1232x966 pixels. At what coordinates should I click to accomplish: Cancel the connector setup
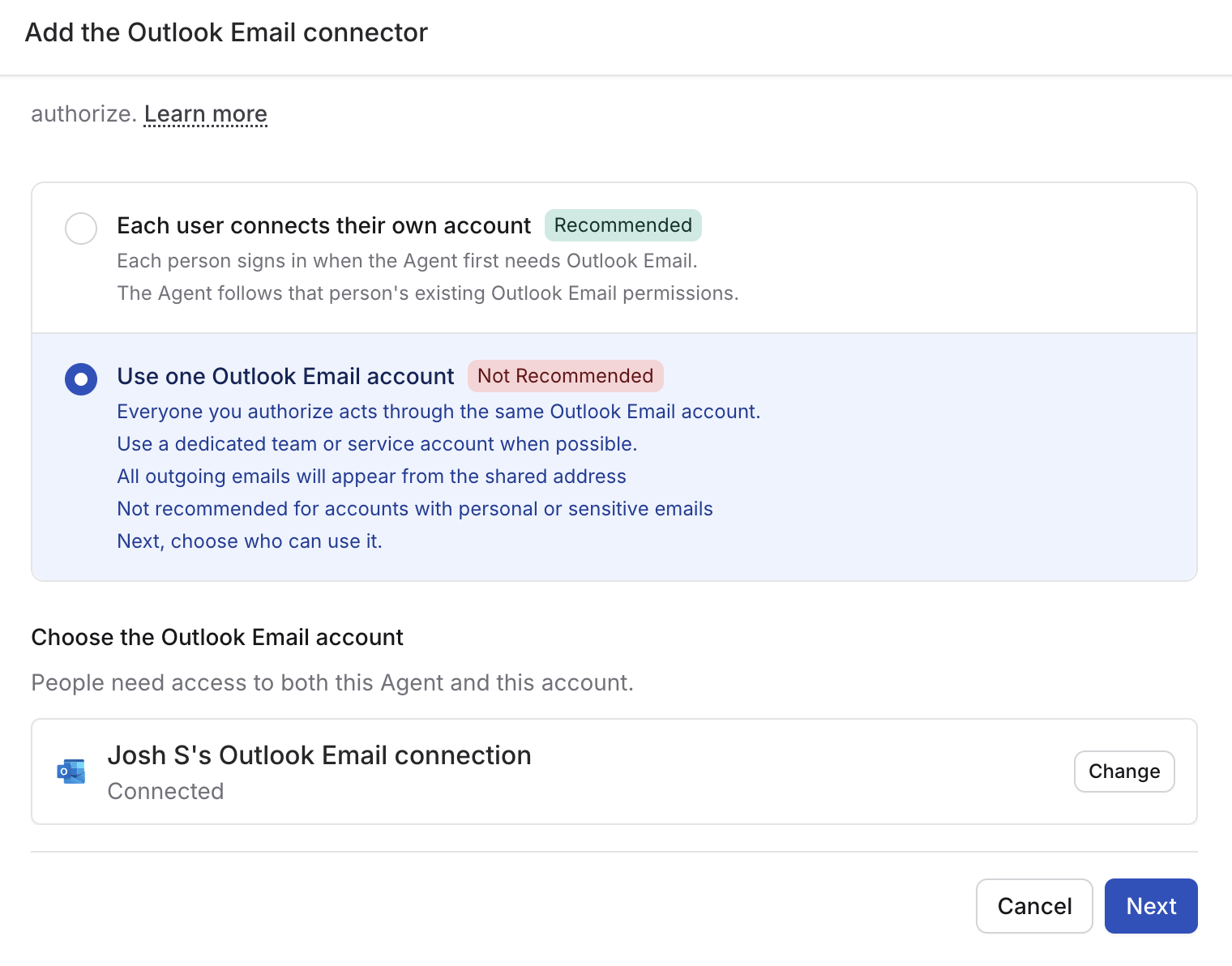click(x=1034, y=906)
